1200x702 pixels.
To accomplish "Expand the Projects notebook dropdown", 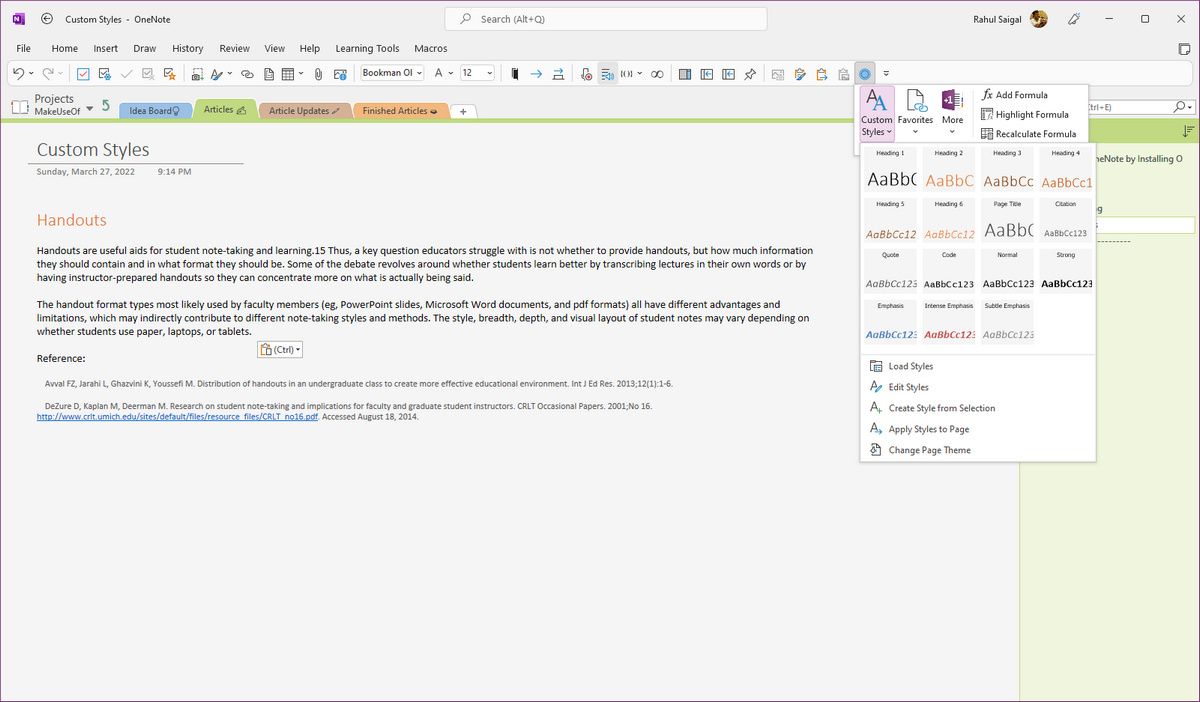I will click(x=90, y=107).
